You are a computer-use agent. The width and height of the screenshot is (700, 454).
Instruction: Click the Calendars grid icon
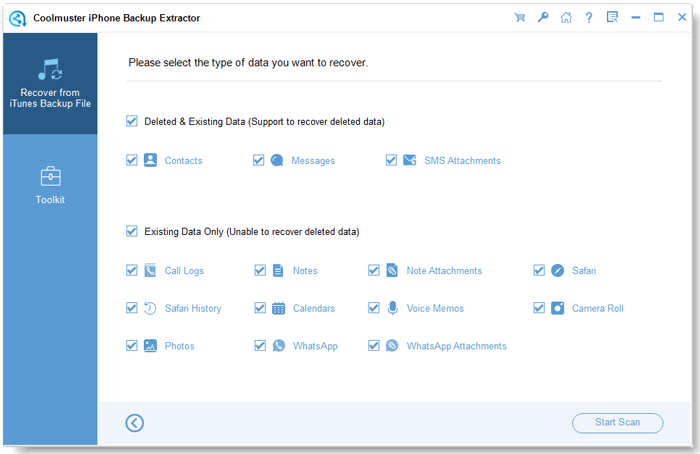[x=279, y=308]
